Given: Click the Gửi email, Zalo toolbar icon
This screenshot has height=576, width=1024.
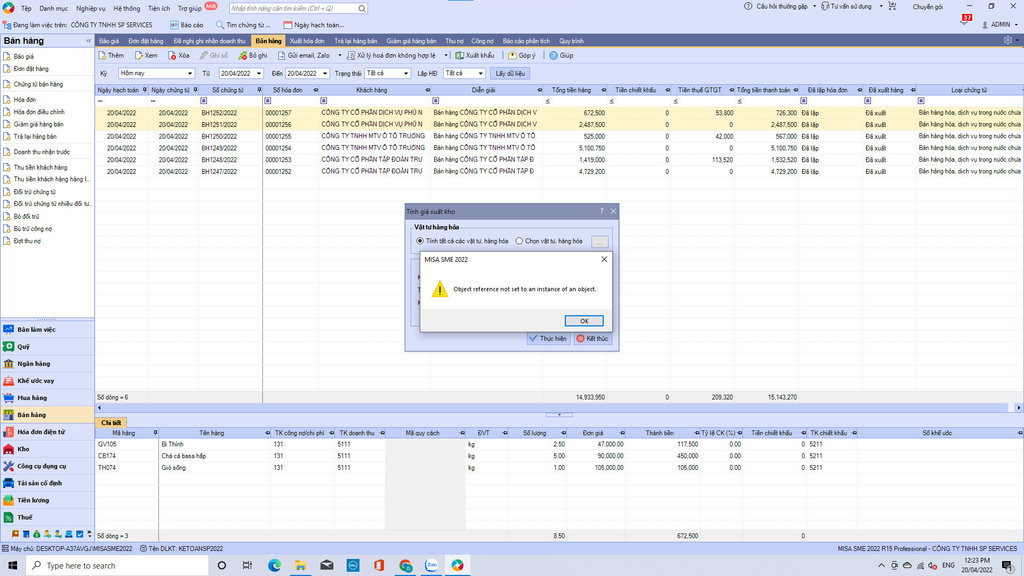Looking at the screenshot, I should (x=281, y=56).
